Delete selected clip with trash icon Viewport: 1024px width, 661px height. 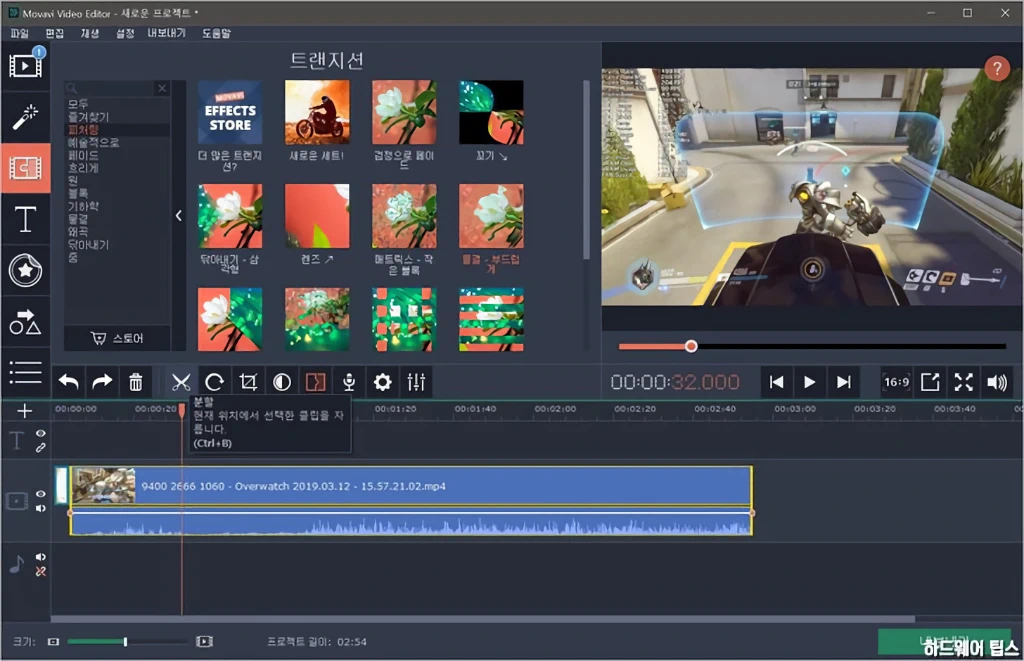point(136,382)
